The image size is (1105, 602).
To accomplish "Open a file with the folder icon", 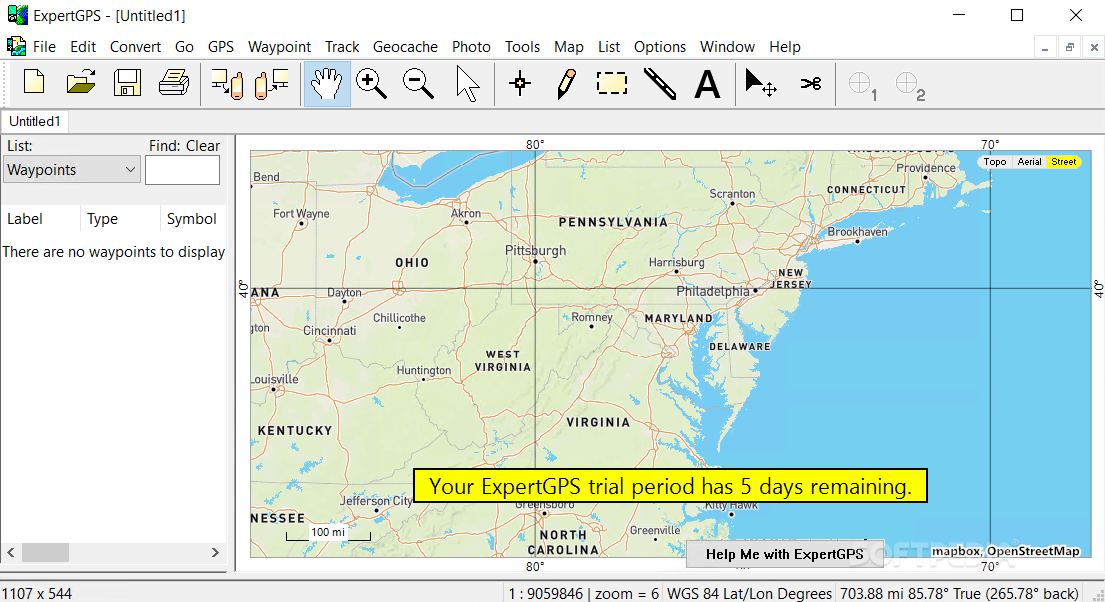I will click(x=81, y=83).
